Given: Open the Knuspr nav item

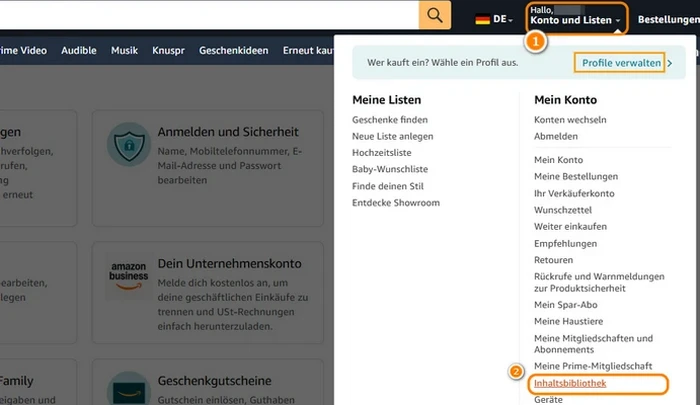Looking at the screenshot, I should [x=168, y=50].
